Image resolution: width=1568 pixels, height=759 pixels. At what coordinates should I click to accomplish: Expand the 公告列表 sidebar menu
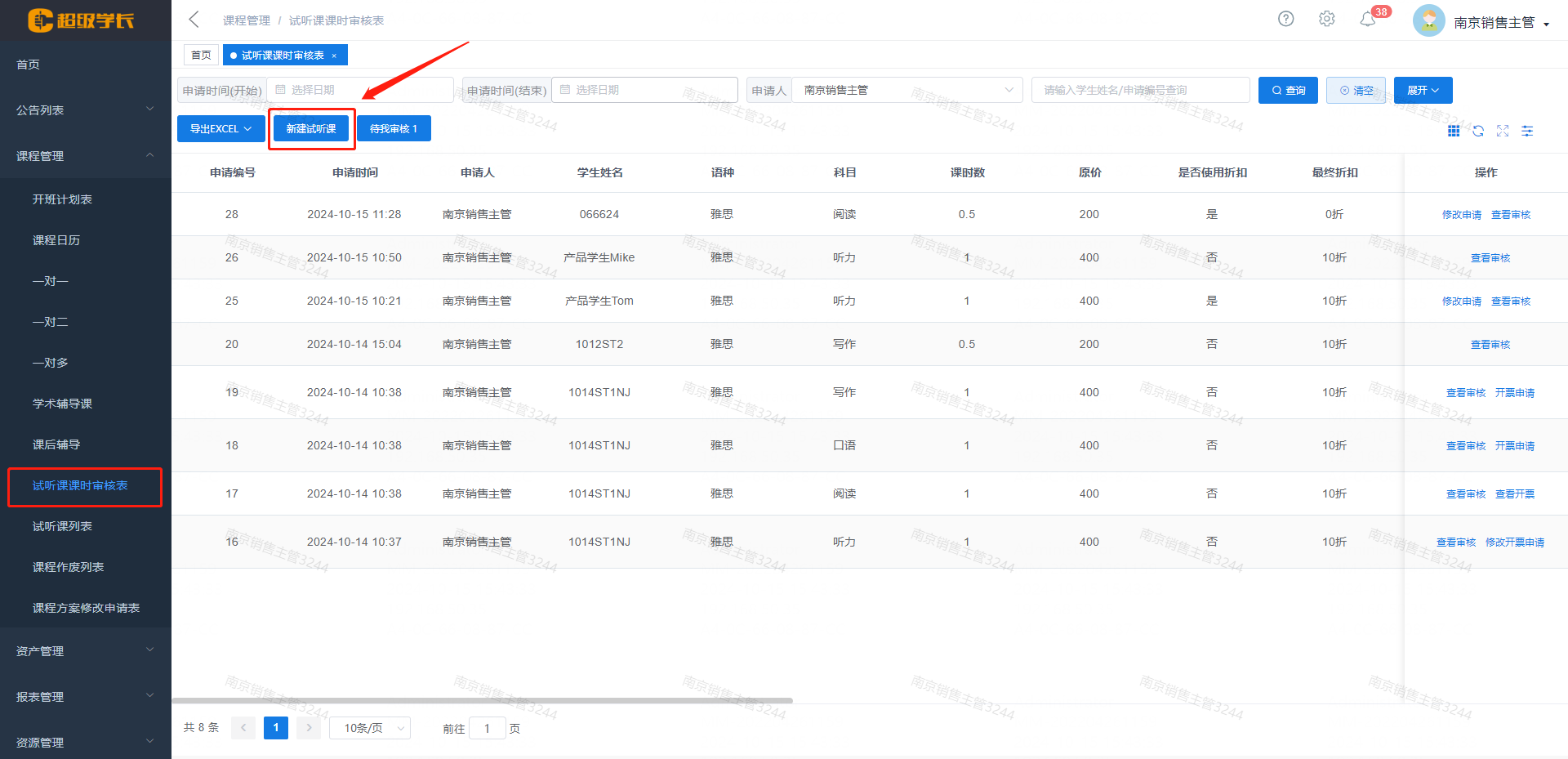pyautogui.click(x=85, y=109)
